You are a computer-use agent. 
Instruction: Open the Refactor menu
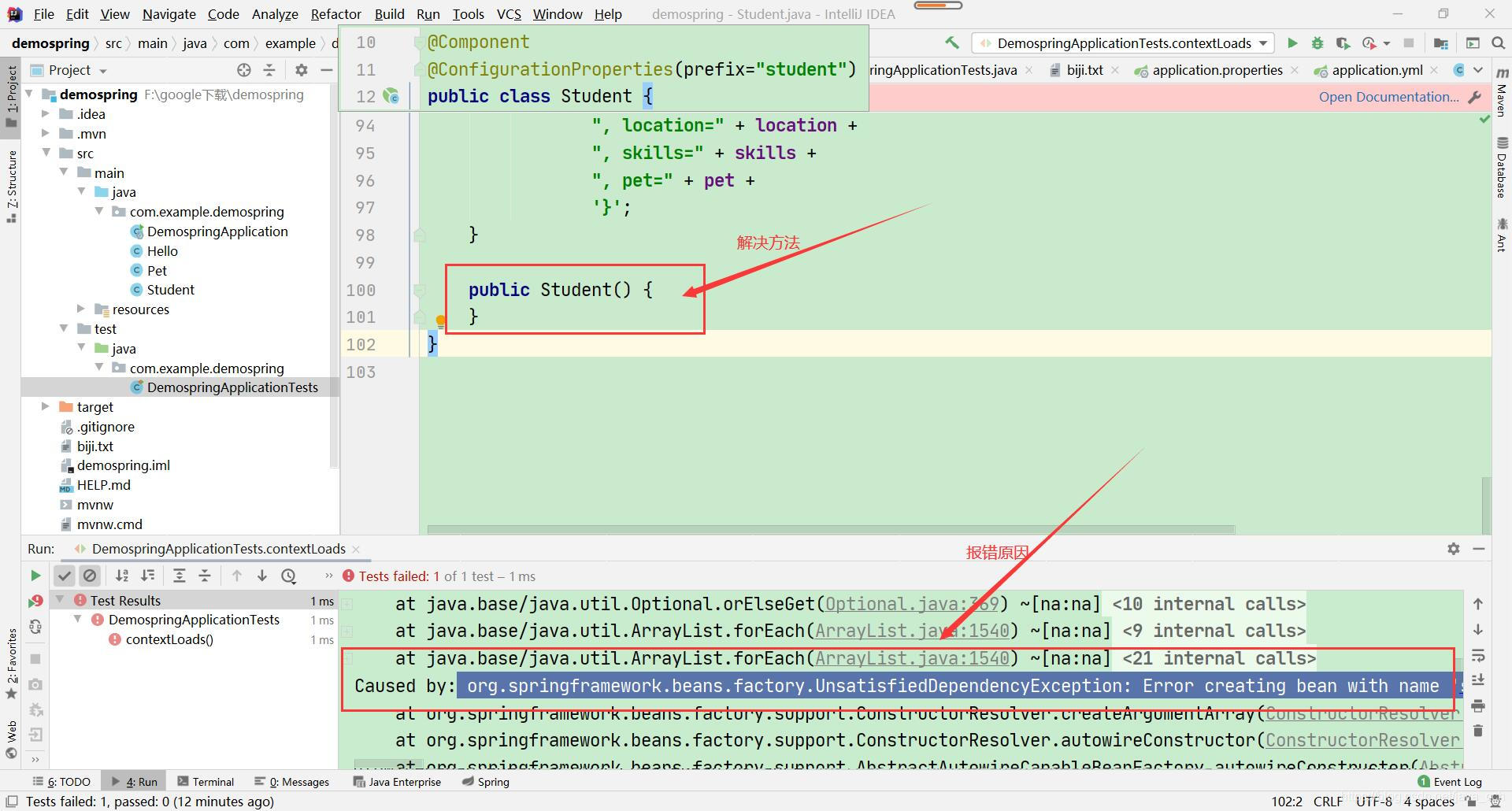(x=335, y=14)
